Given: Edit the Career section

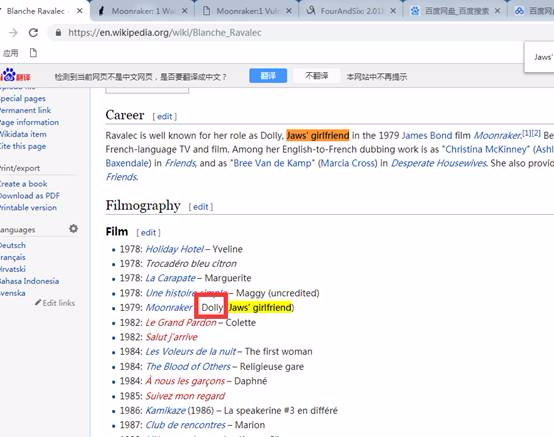Looking at the screenshot, I should click(165, 116).
